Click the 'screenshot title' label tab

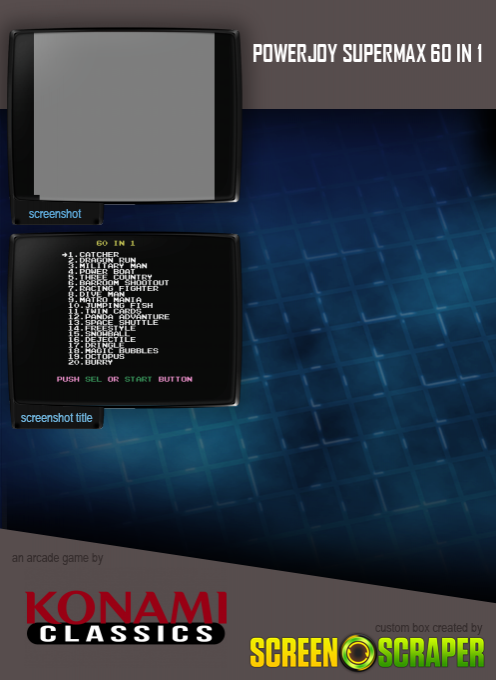tap(57, 418)
